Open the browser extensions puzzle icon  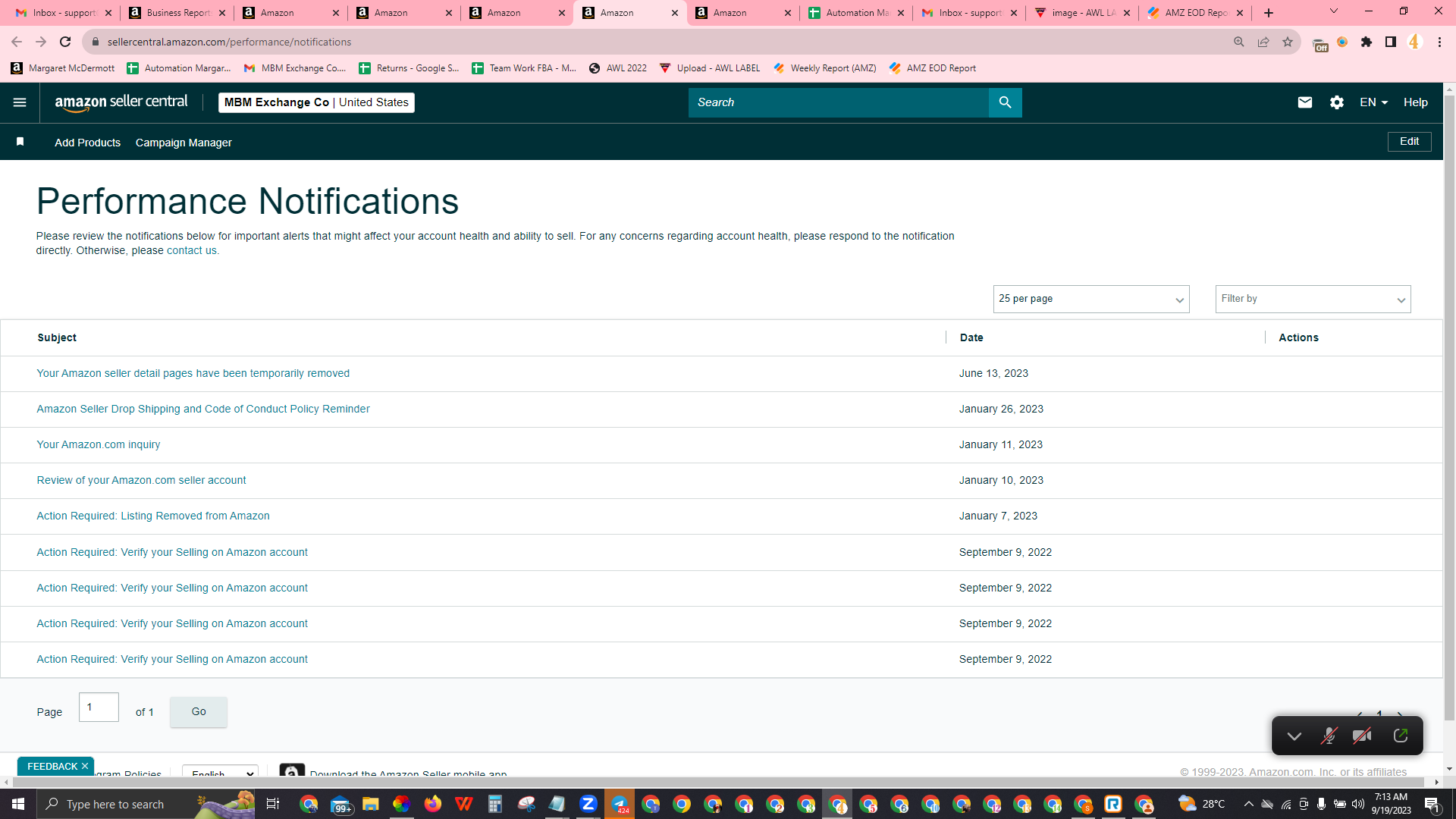pyautogui.click(x=1367, y=42)
